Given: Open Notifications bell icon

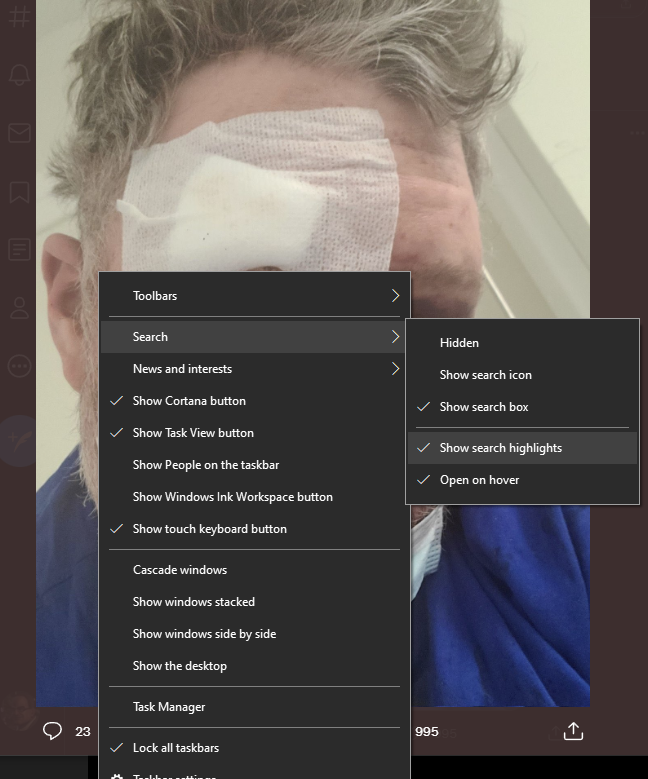Looking at the screenshot, I should (19, 75).
